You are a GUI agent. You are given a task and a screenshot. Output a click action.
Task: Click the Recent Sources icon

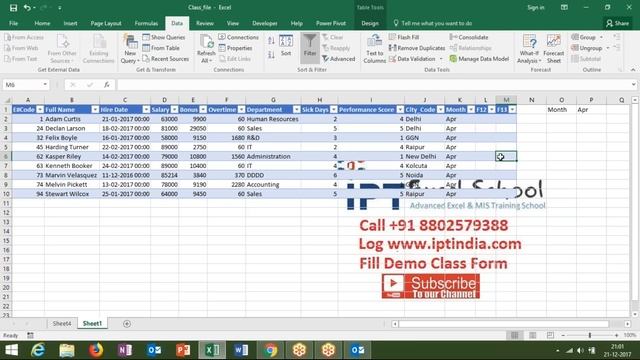click(x=146, y=59)
